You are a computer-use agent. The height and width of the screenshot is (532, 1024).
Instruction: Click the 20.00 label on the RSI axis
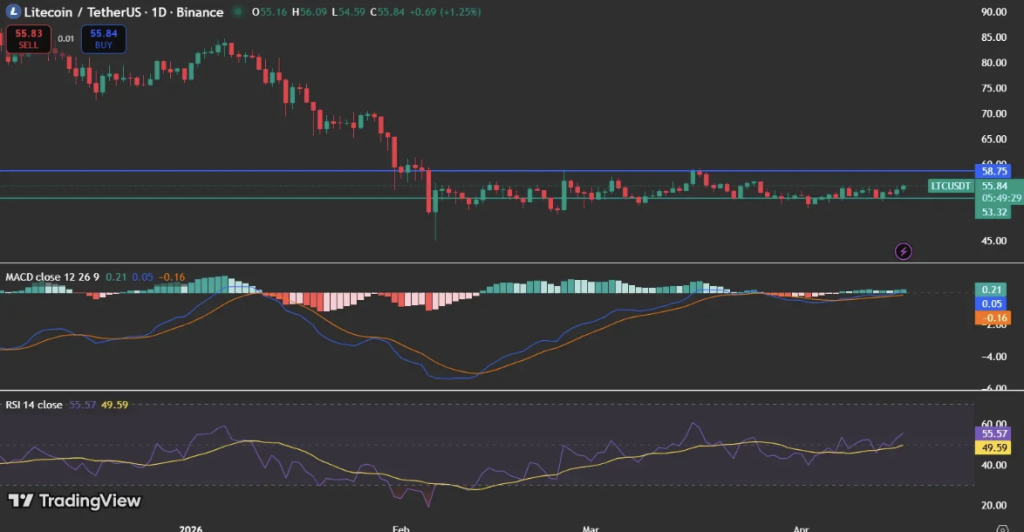pyautogui.click(x=994, y=505)
